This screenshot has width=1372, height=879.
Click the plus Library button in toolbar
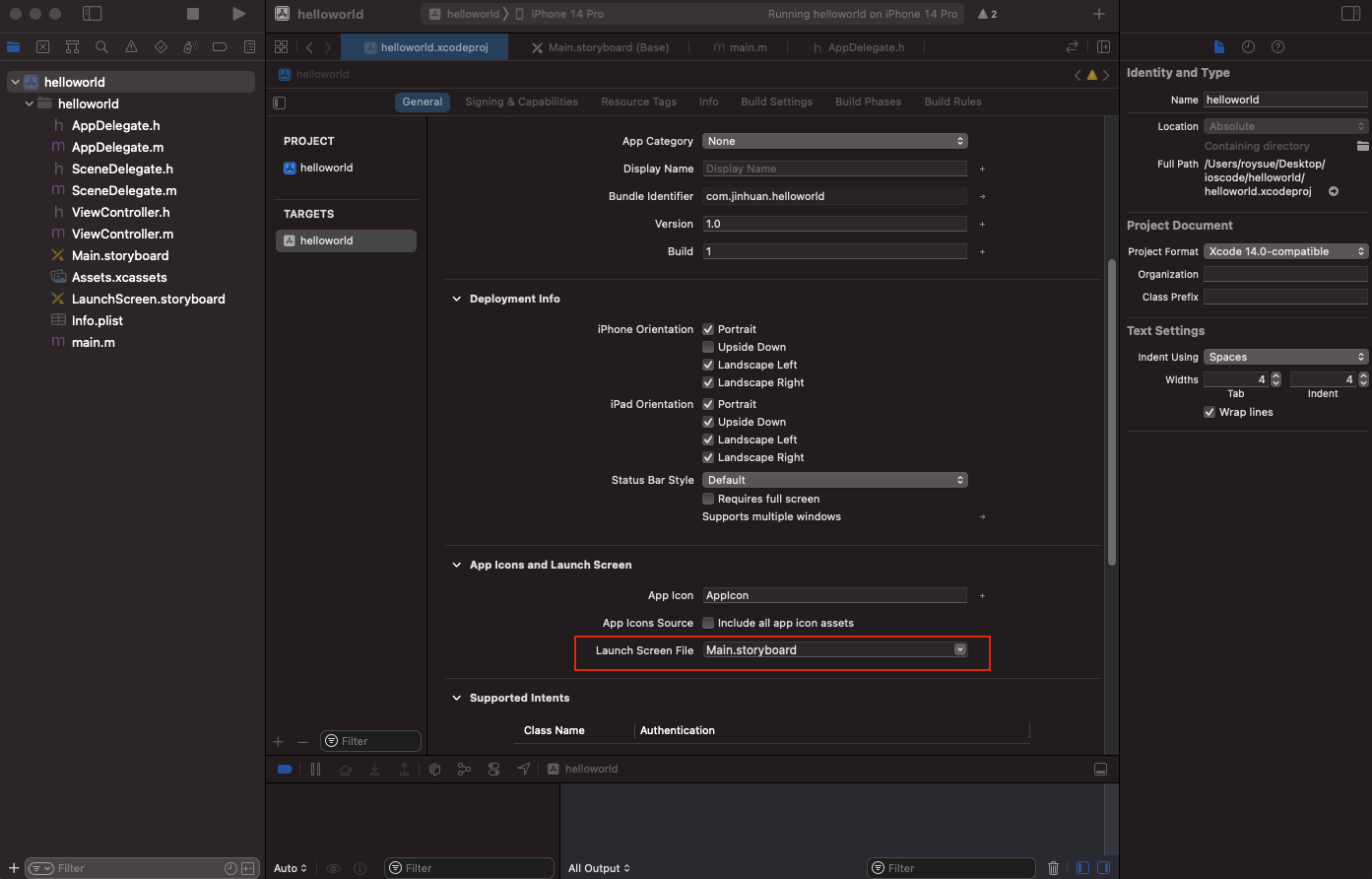click(1099, 14)
